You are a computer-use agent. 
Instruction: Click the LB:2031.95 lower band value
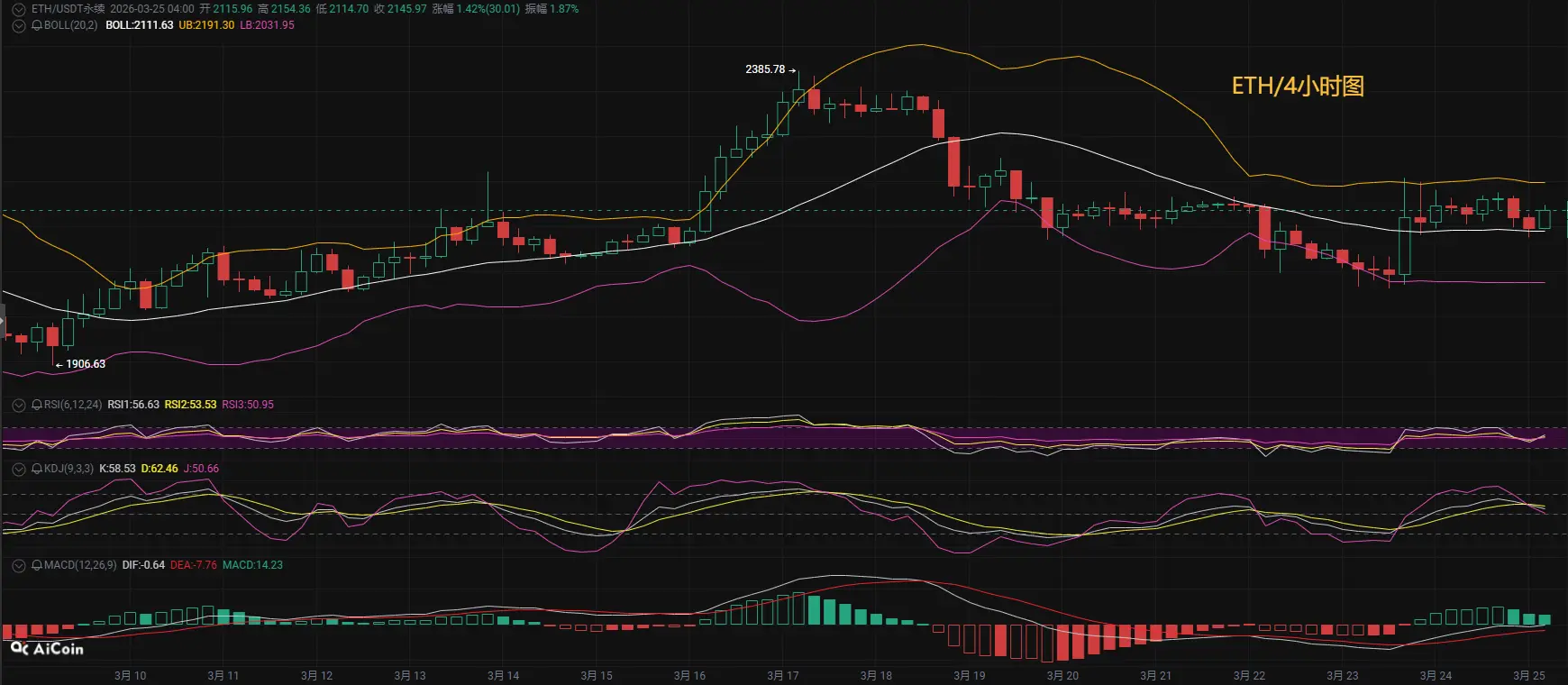coord(268,25)
